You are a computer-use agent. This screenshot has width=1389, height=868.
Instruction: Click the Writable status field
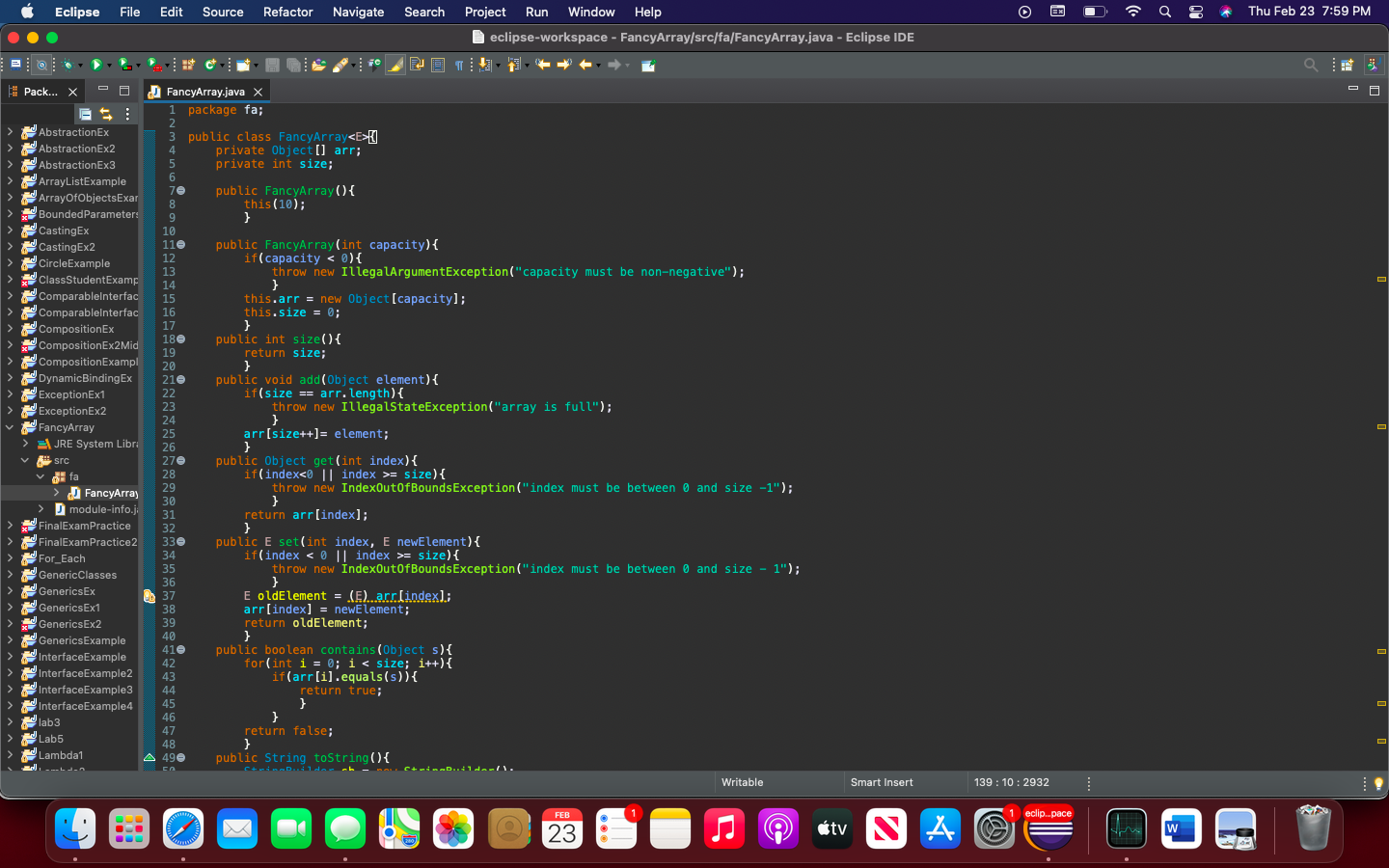(742, 782)
